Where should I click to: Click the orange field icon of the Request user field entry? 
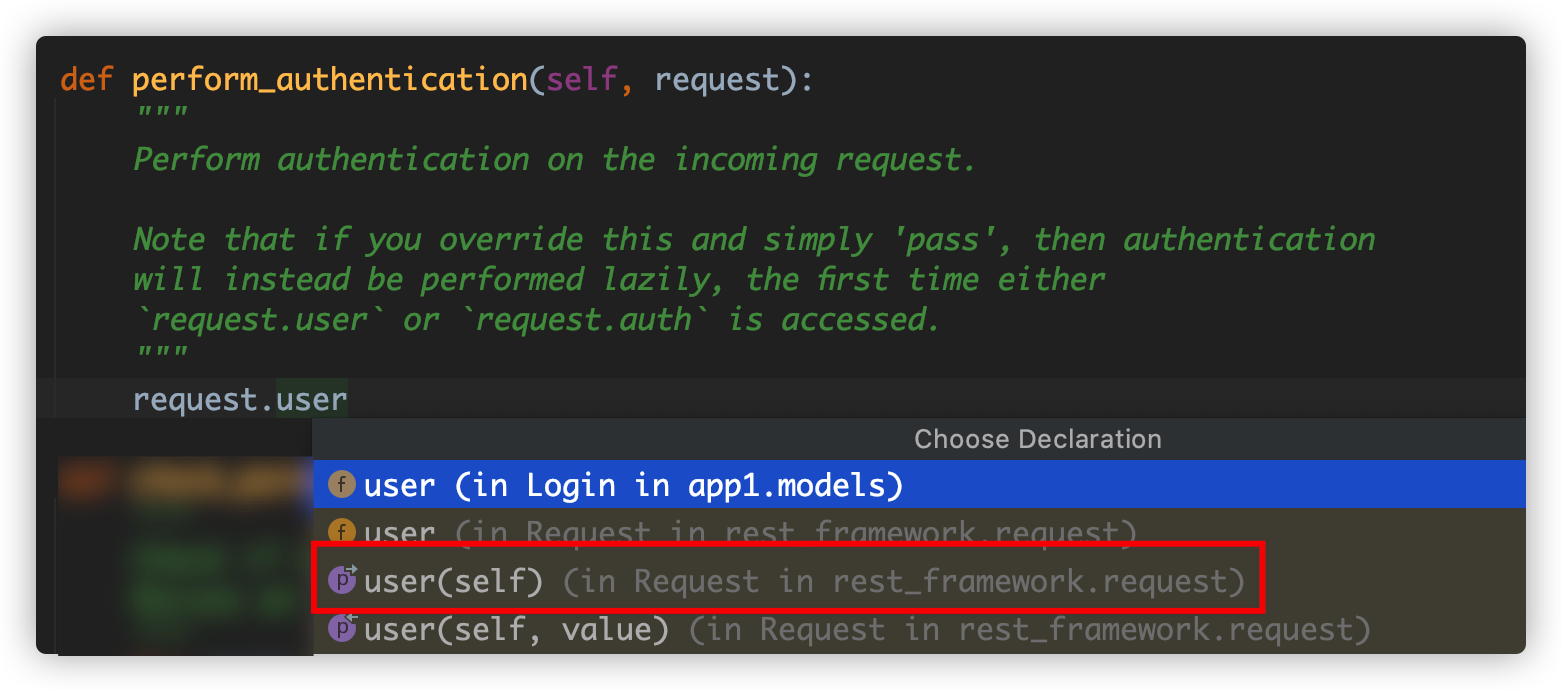coord(342,532)
